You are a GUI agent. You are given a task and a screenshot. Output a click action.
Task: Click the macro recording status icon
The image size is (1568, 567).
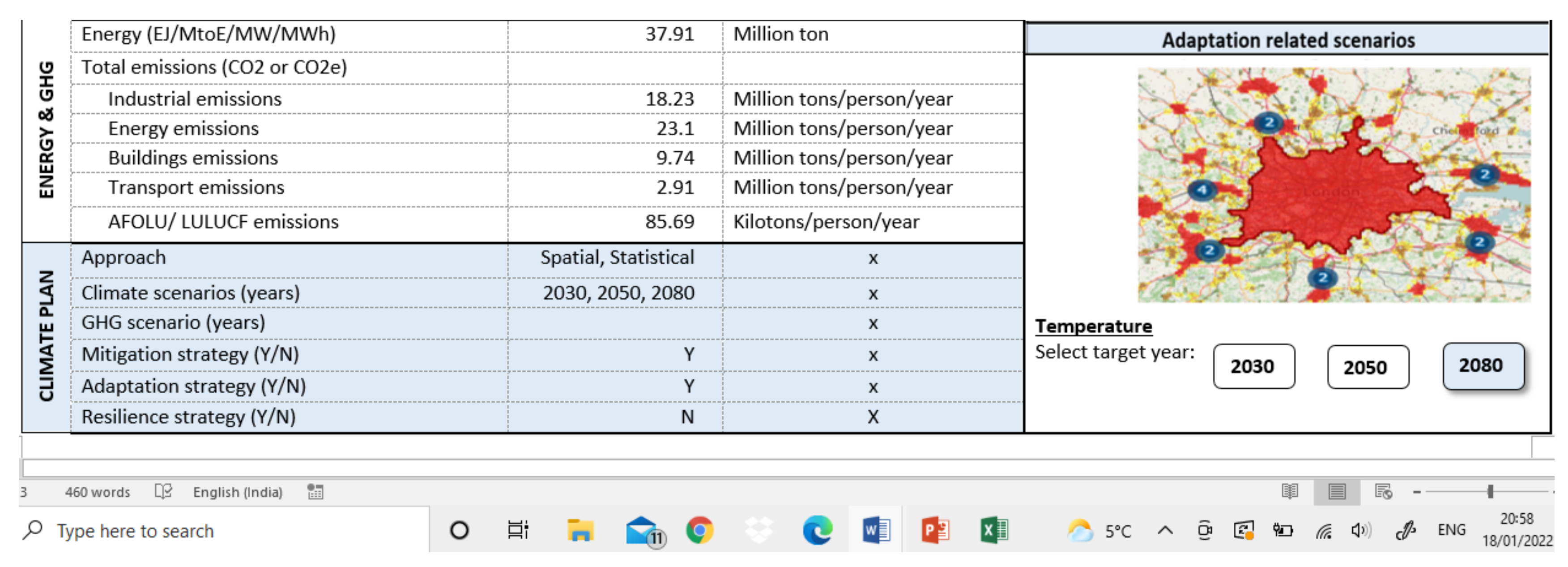pyautogui.click(x=315, y=491)
